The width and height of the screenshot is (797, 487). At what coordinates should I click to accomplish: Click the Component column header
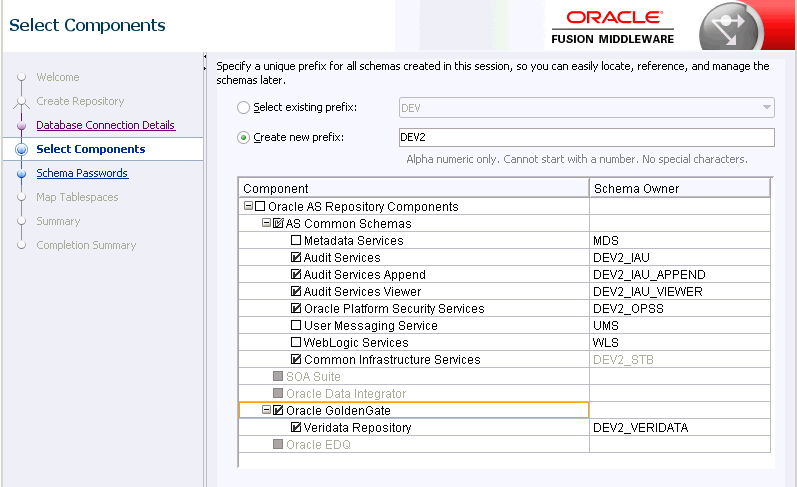pyautogui.click(x=414, y=188)
